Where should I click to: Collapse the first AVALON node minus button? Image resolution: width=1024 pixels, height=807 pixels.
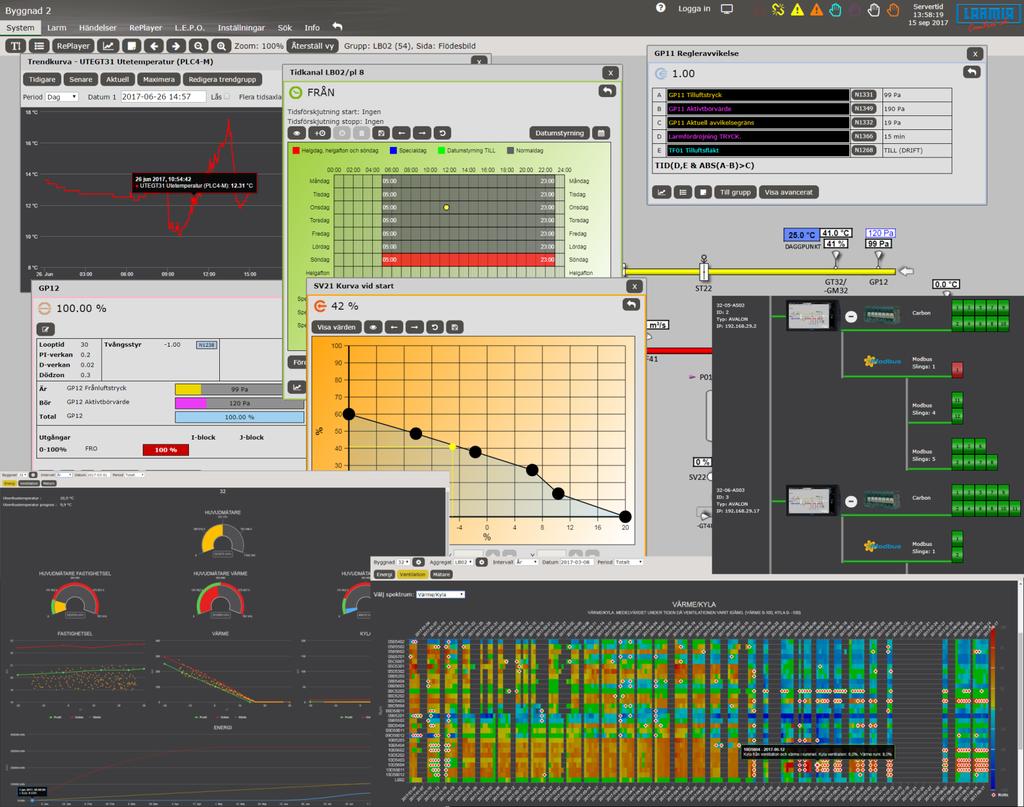[851, 317]
